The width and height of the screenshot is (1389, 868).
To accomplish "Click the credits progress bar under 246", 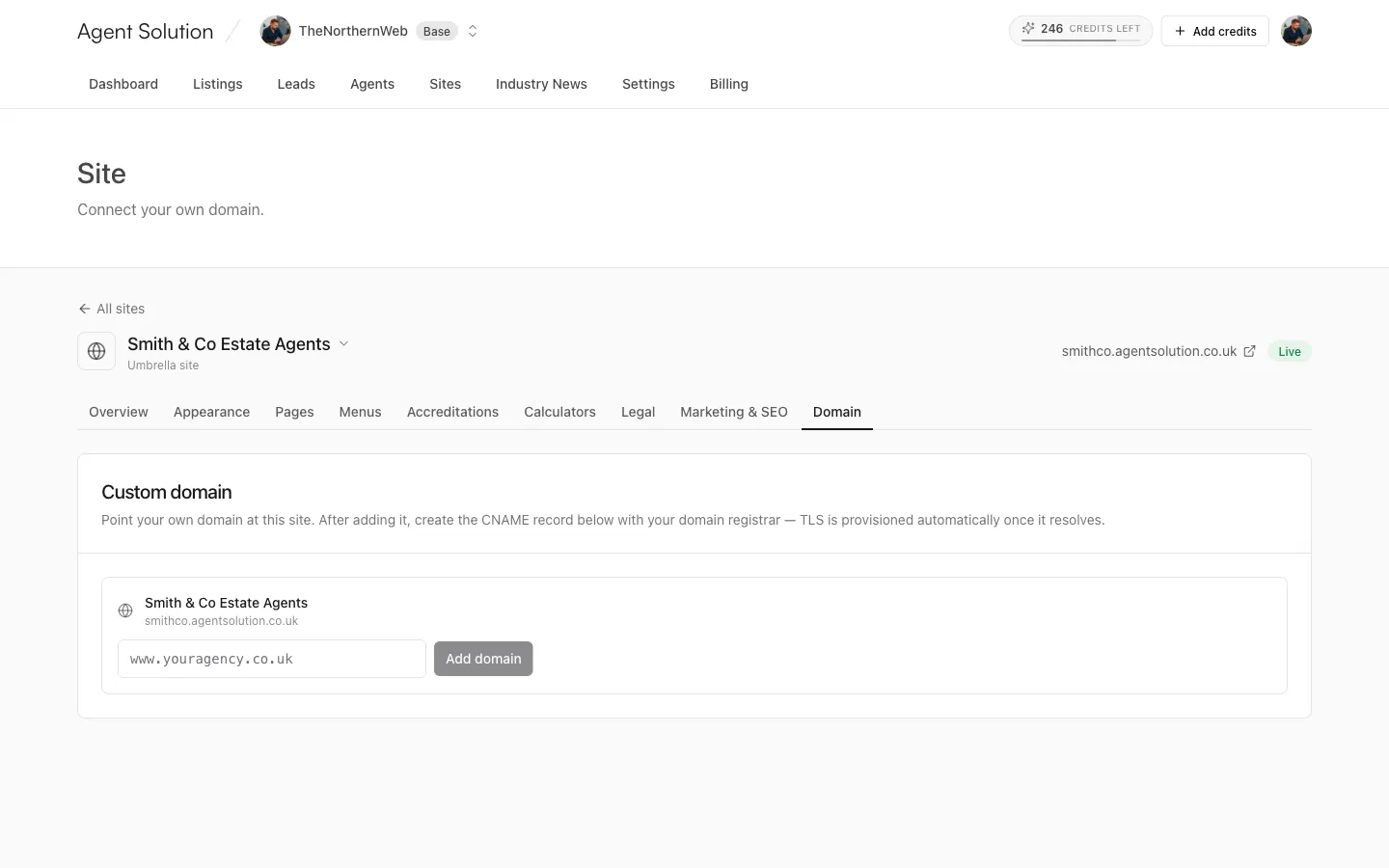I will [1080, 41].
